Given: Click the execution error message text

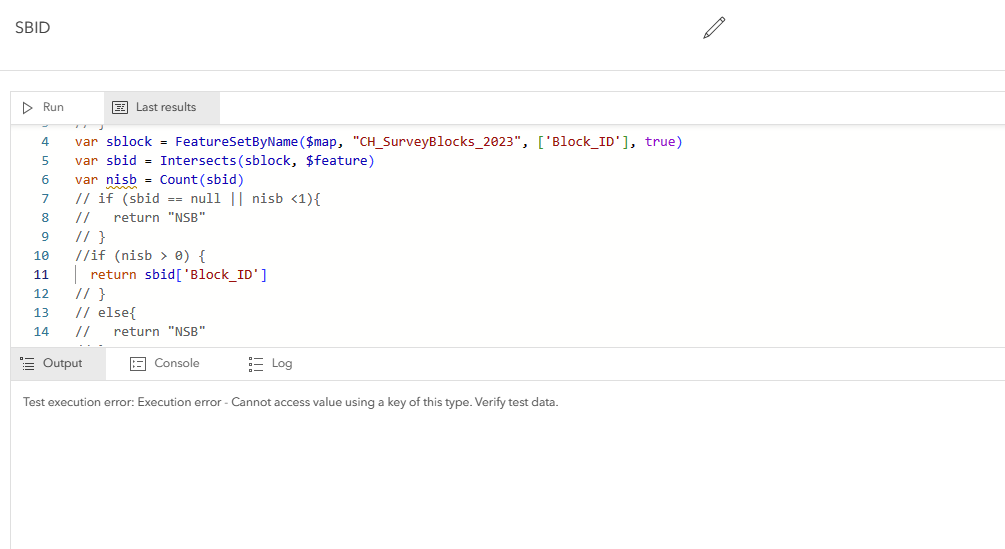Looking at the screenshot, I should click(290, 402).
